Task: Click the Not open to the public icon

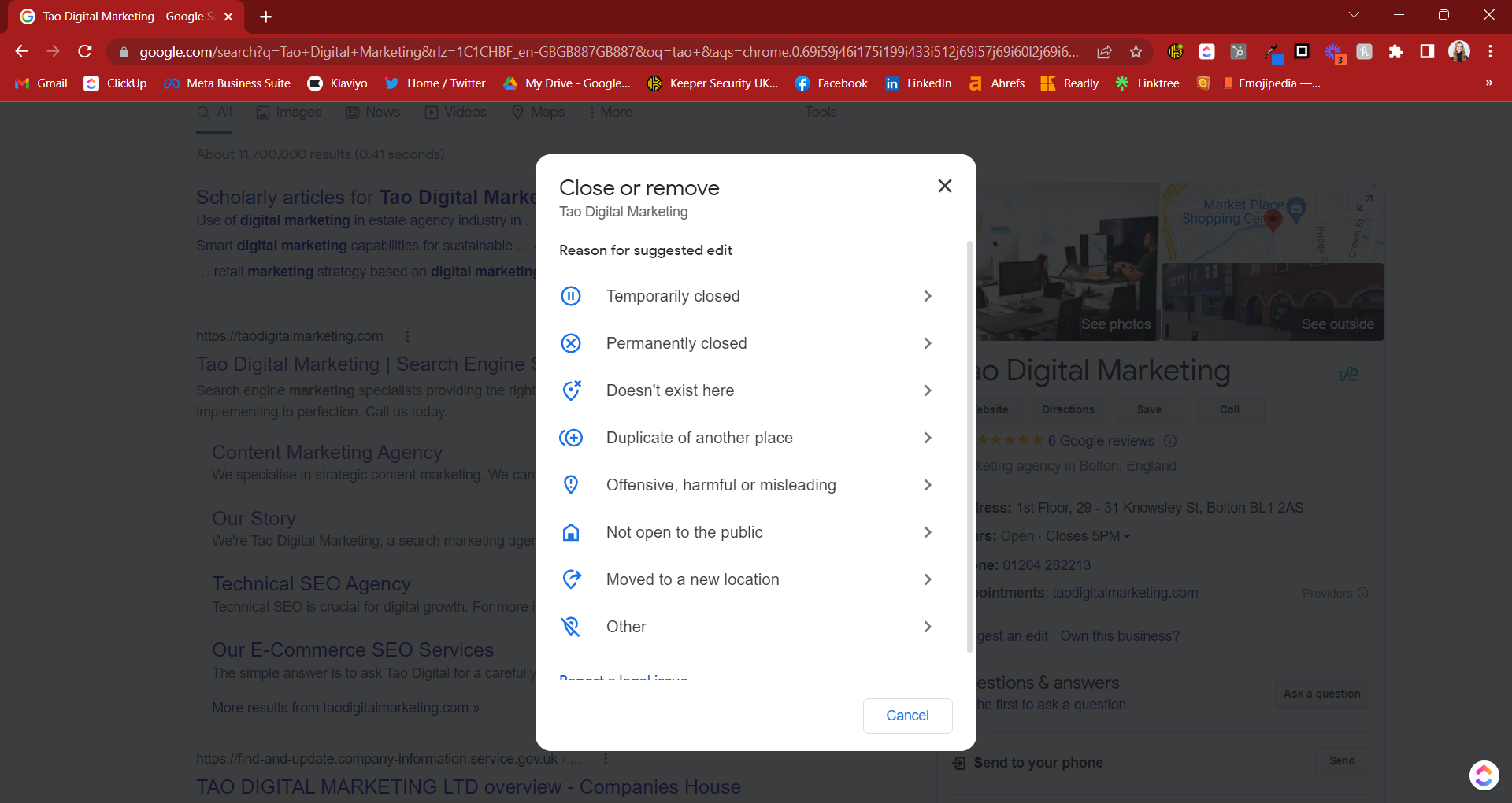Action: (571, 532)
